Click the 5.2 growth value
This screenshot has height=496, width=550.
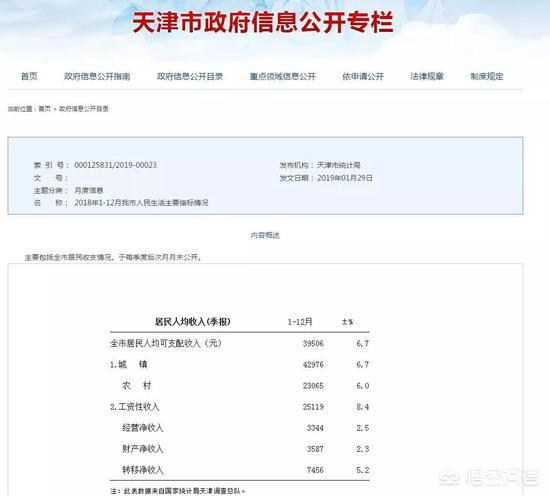(x=363, y=470)
